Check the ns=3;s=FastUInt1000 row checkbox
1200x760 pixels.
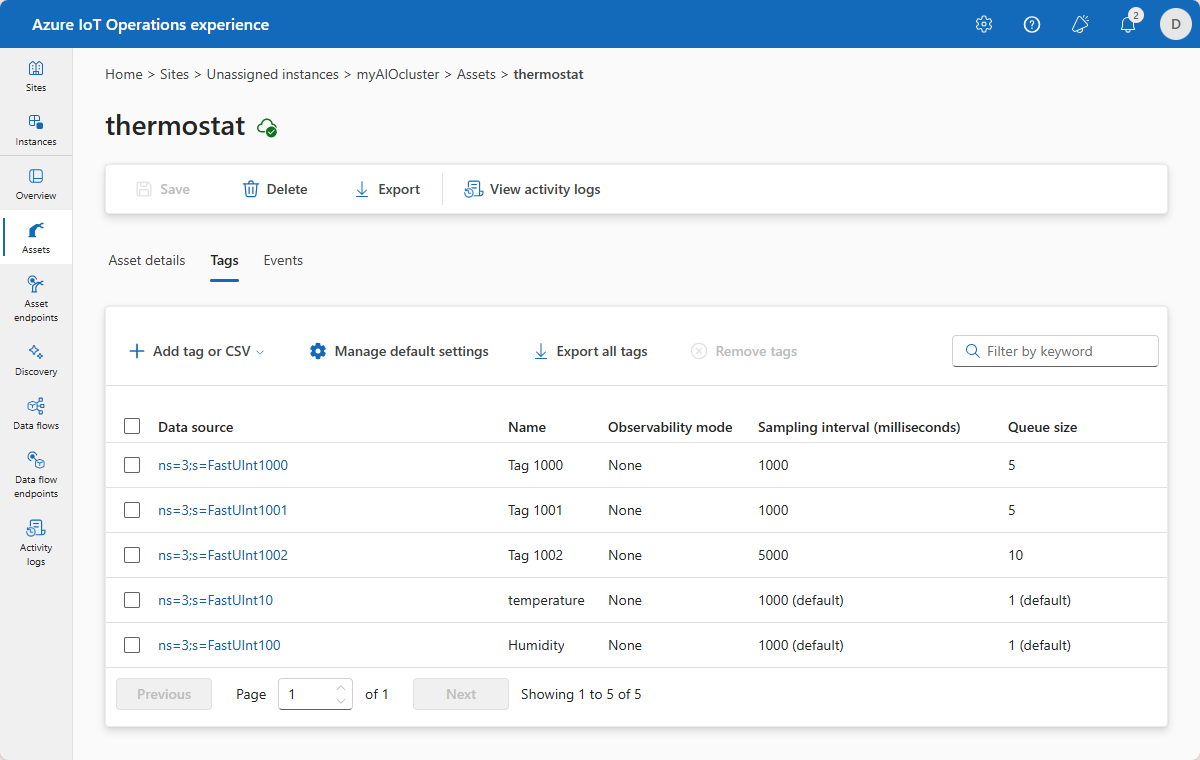(x=132, y=465)
